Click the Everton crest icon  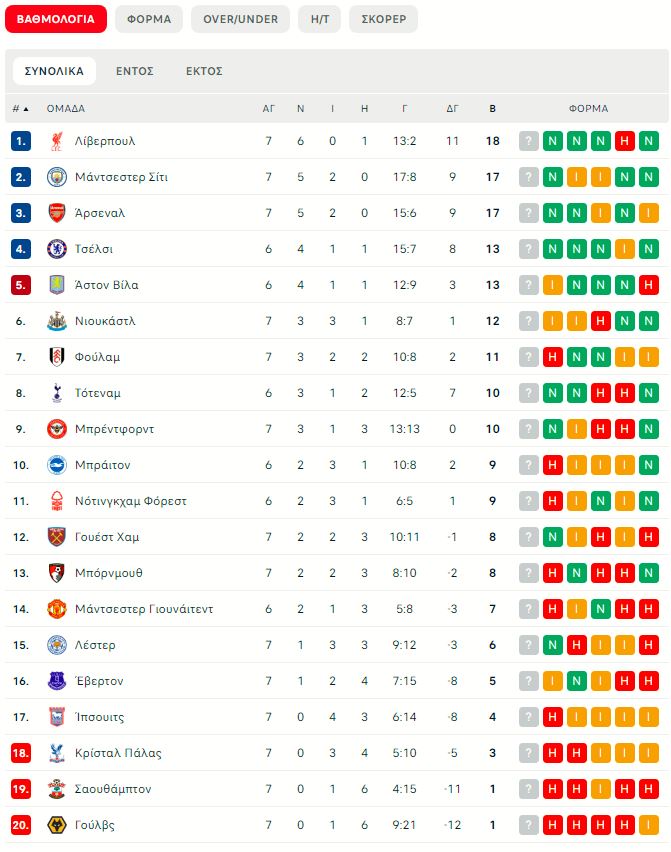(56, 681)
